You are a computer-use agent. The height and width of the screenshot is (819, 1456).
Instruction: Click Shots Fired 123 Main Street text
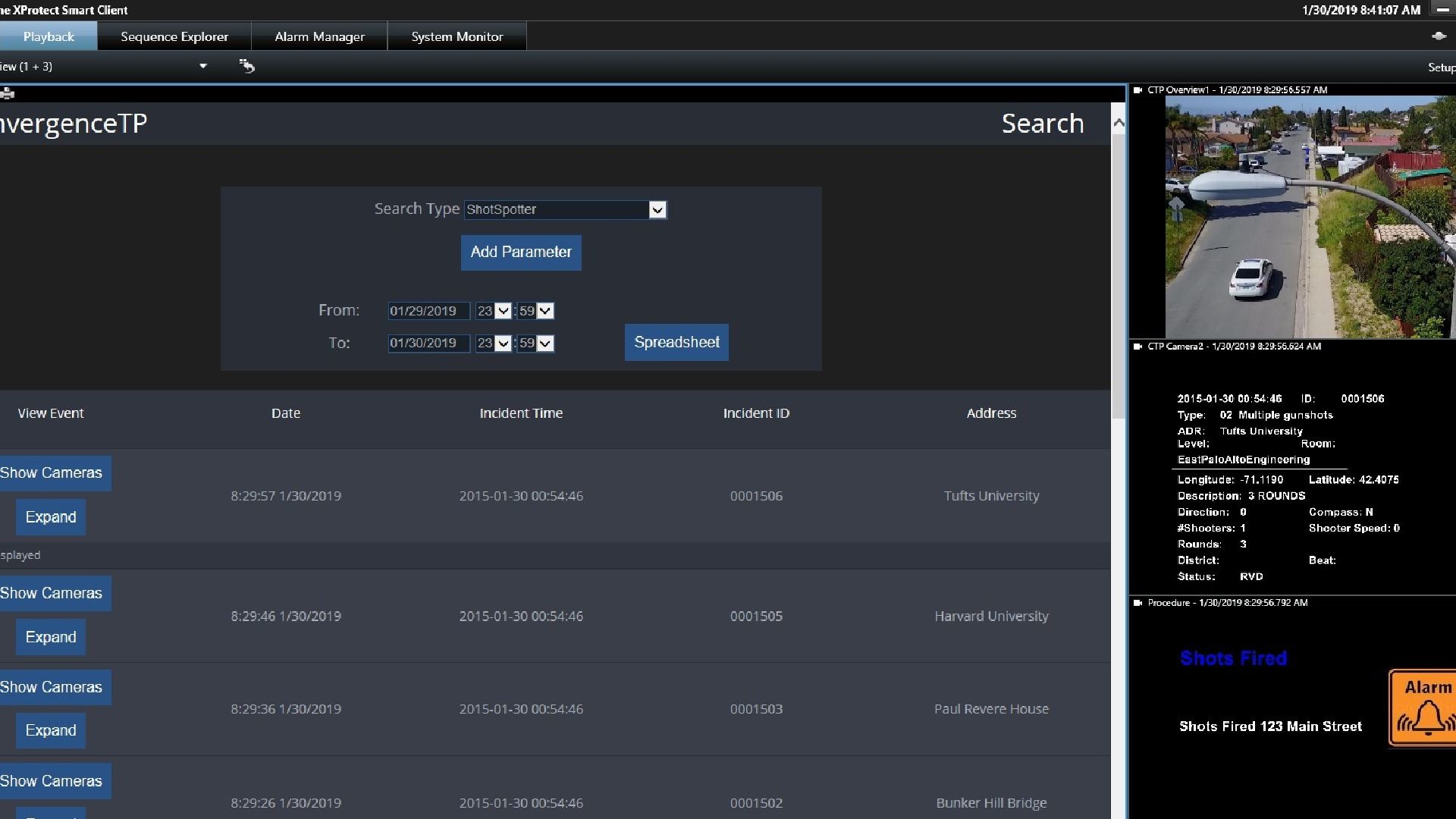point(1270,726)
